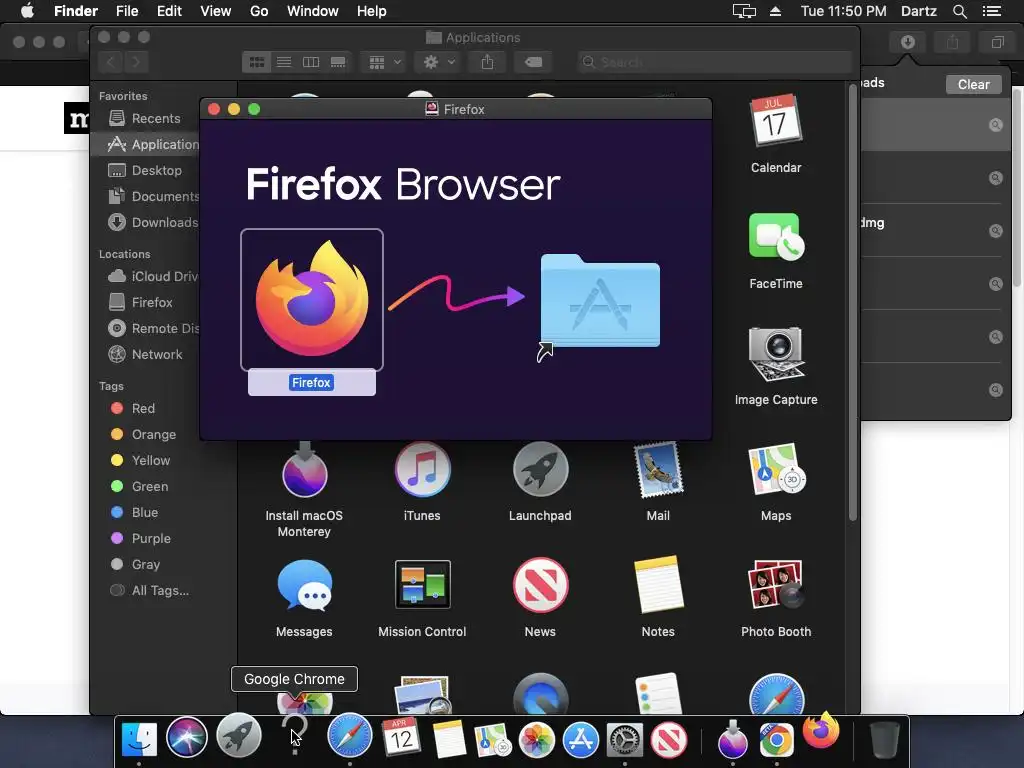
Task: Switch Finder to icon view
Action: (x=257, y=62)
